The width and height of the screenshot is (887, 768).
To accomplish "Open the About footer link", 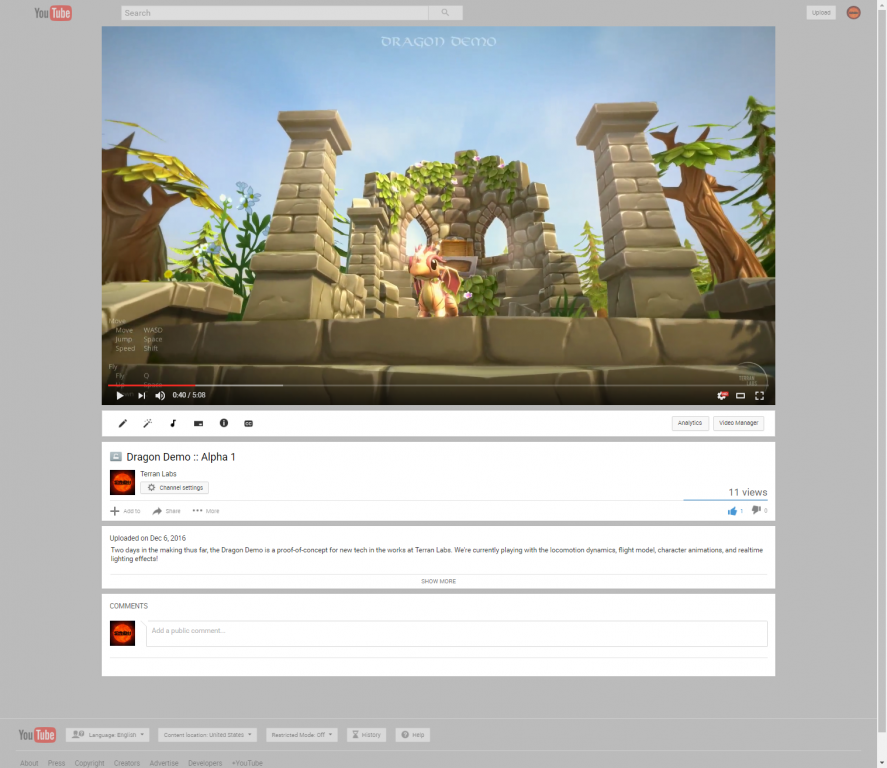I will click(x=29, y=763).
